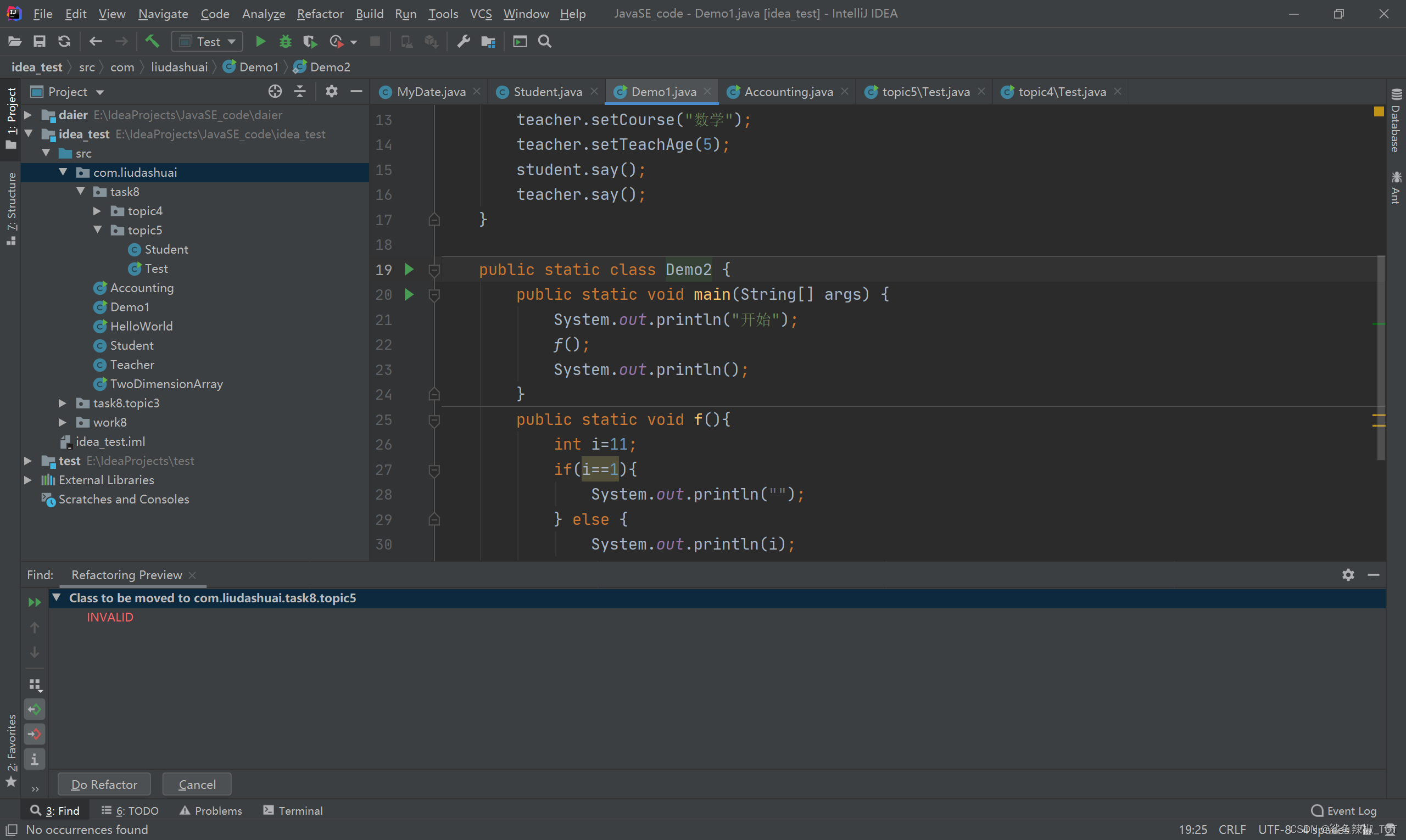The width and height of the screenshot is (1406, 840).
Task: Click the Search Everywhere magnifier icon
Action: (545, 41)
